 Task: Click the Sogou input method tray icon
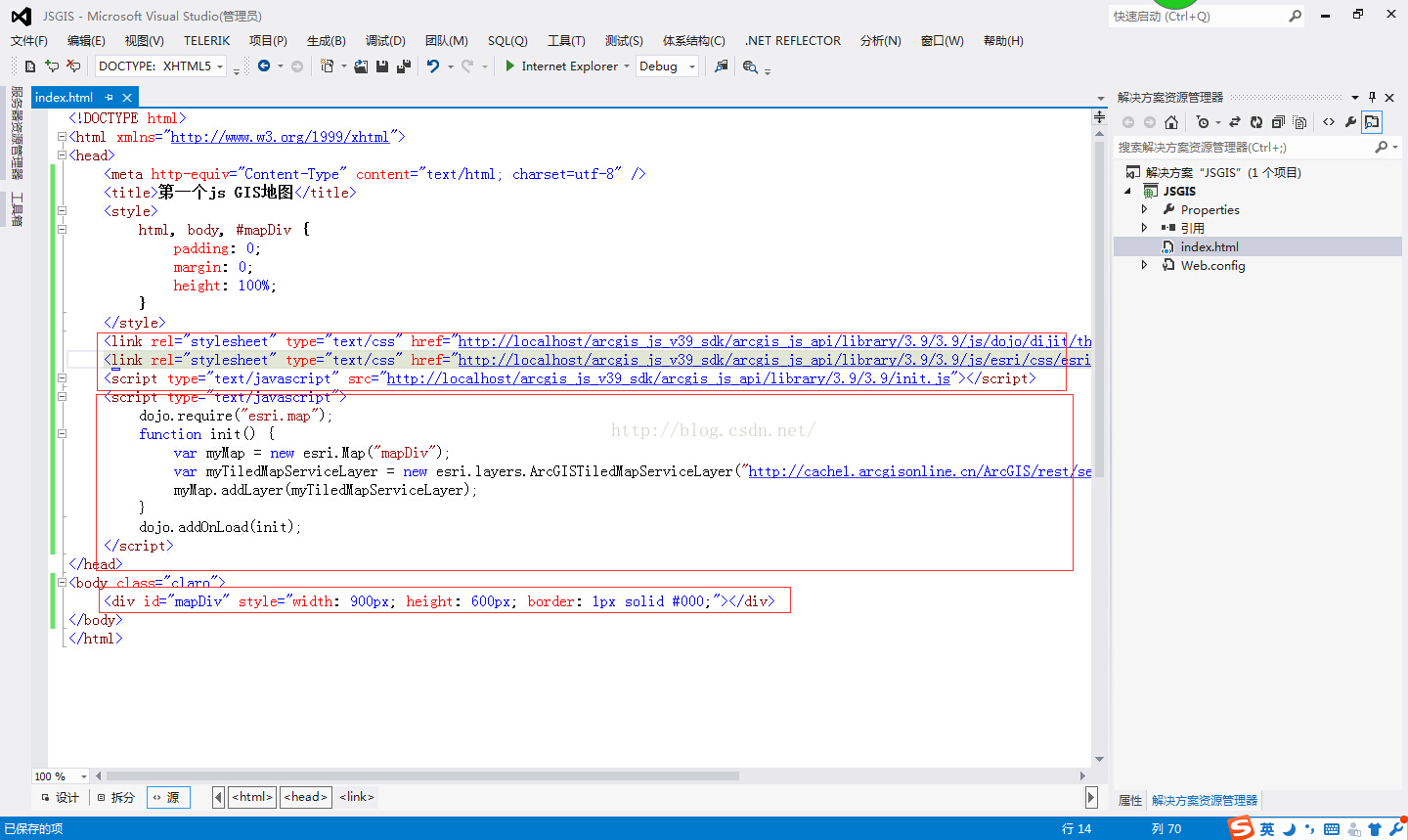[x=1241, y=828]
